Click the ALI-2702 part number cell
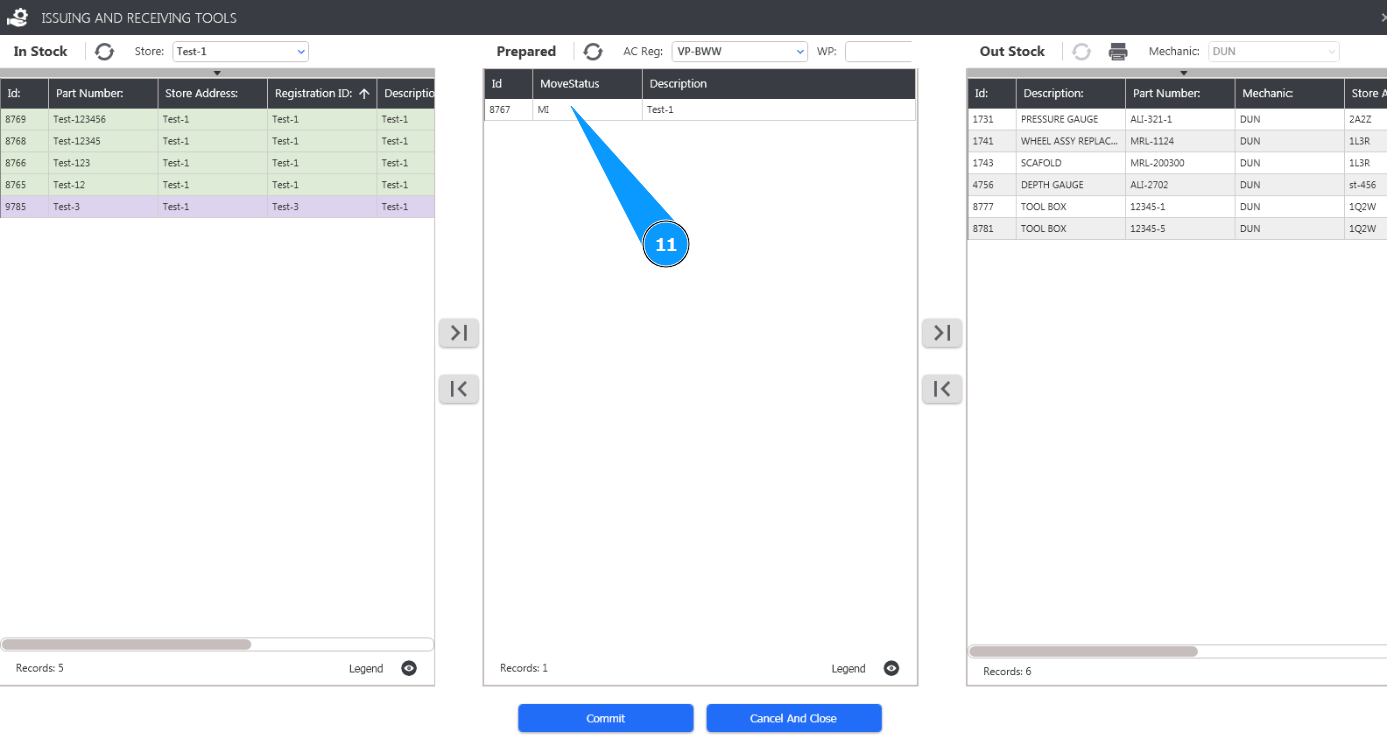 pyautogui.click(x=1180, y=185)
